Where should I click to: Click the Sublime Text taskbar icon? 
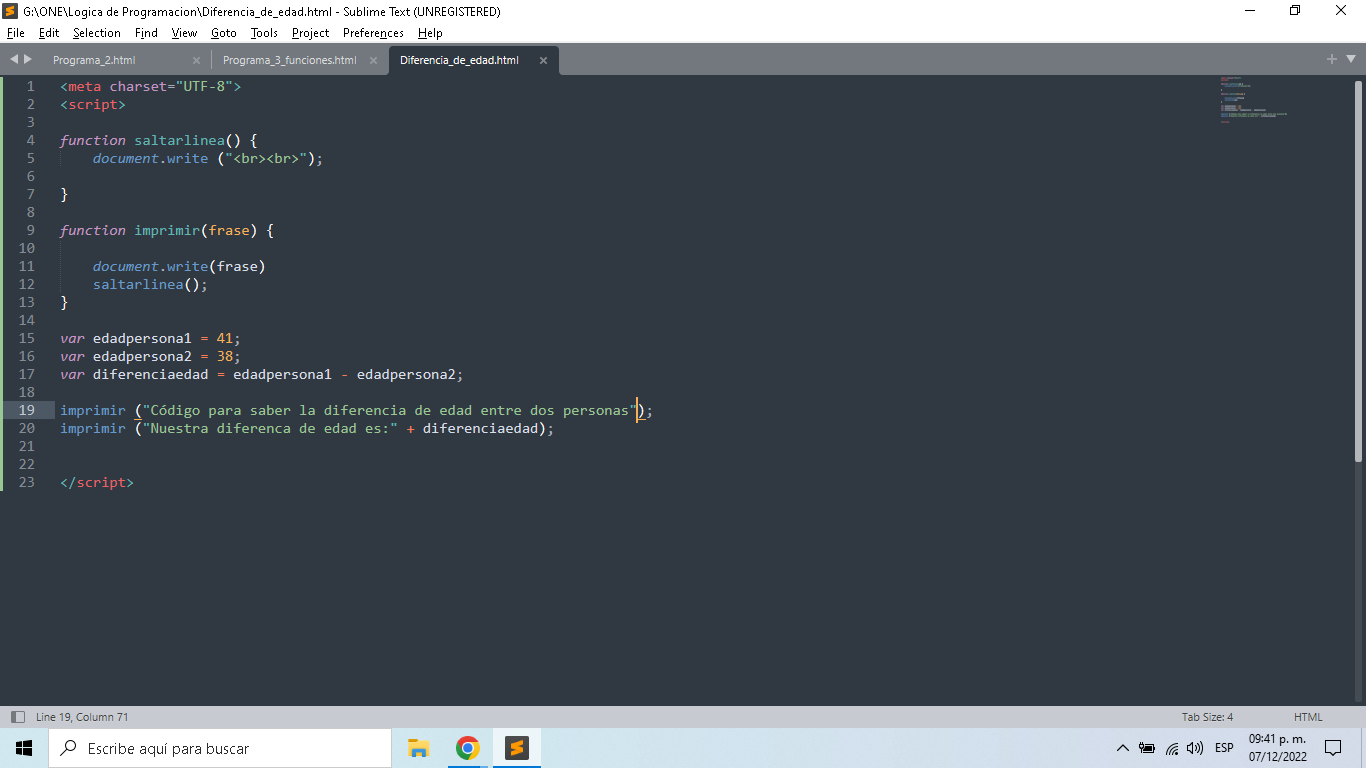click(516, 748)
